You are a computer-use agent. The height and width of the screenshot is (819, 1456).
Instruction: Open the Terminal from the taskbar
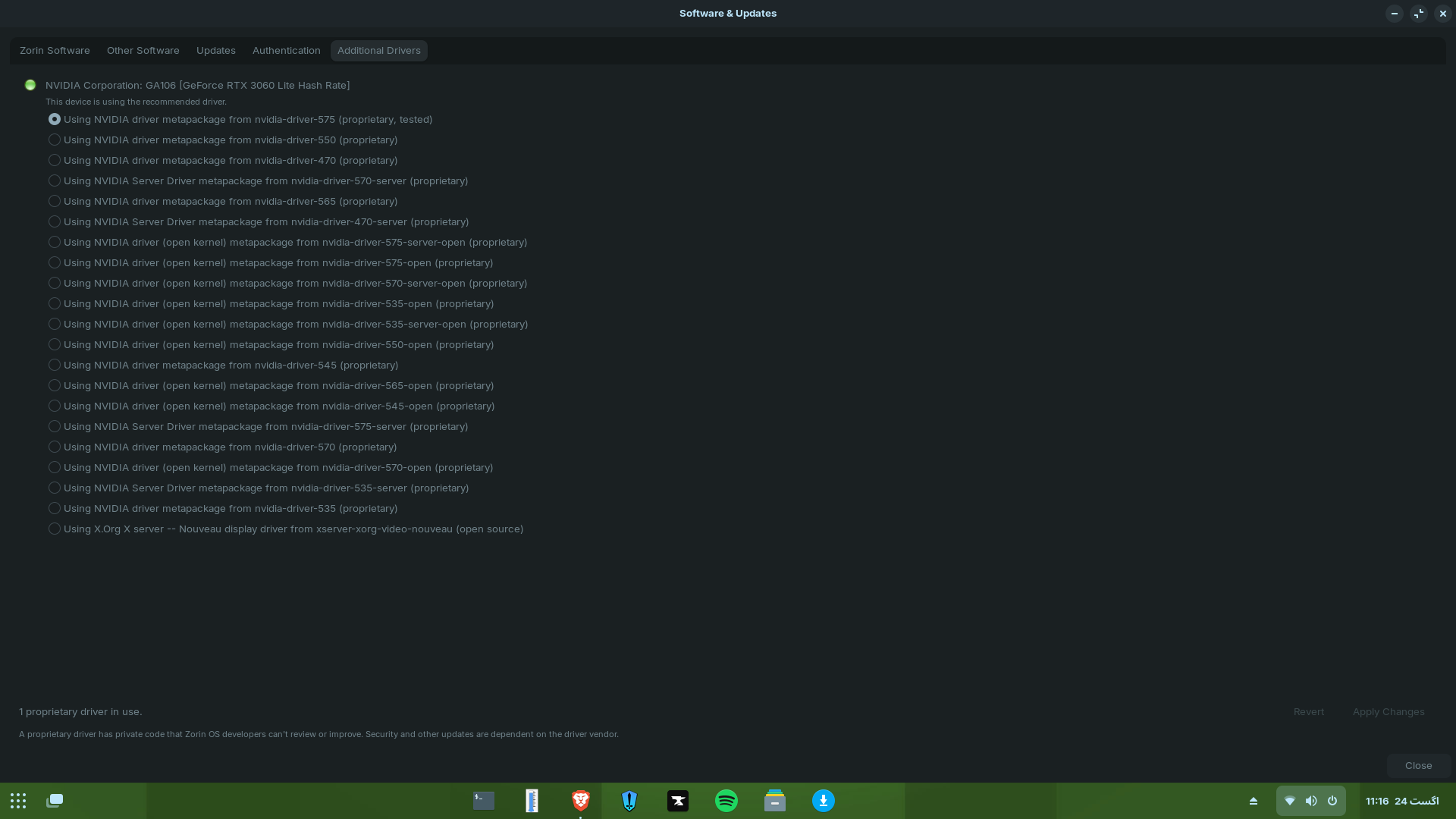(484, 801)
